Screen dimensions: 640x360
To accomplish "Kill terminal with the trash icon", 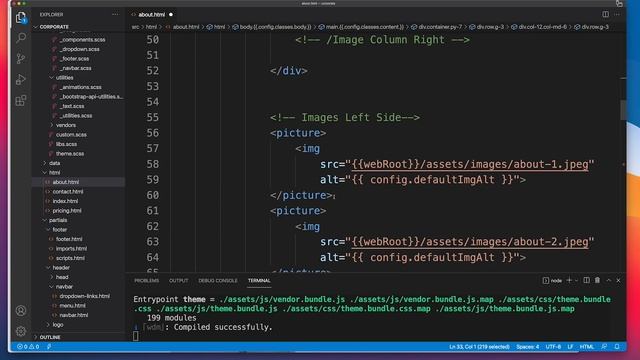I will (x=598, y=280).
